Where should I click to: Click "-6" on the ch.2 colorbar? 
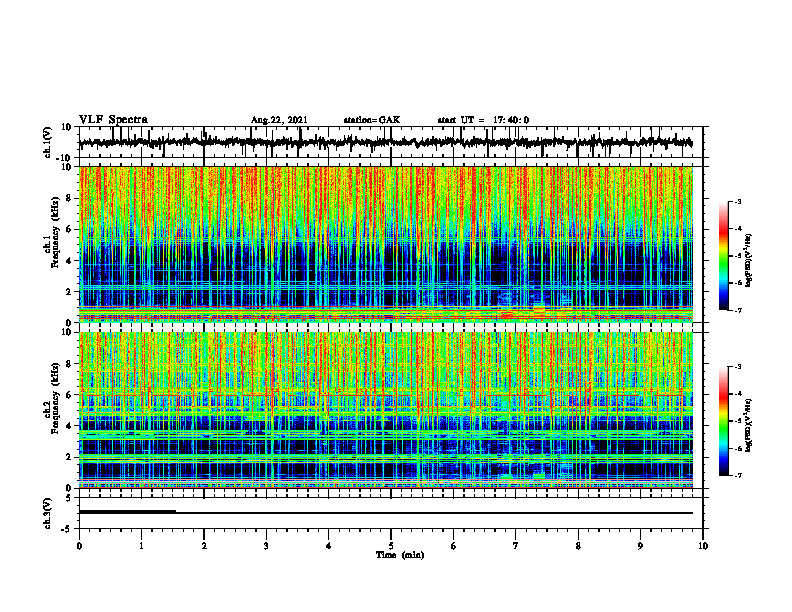[x=737, y=448]
